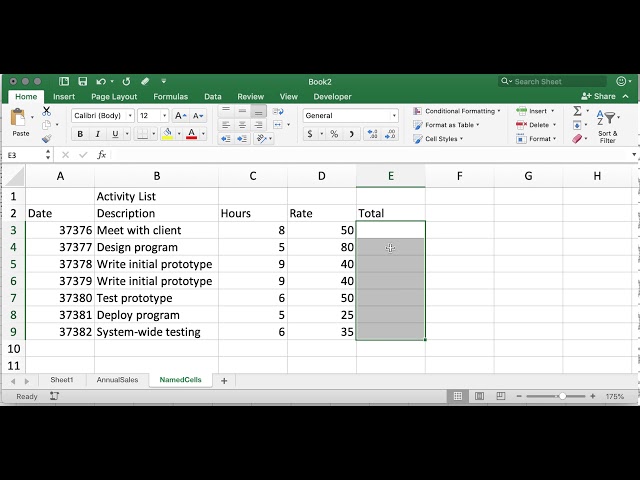The width and height of the screenshot is (640, 480).
Task: Open the Insert ribbon tab
Action: point(64,97)
